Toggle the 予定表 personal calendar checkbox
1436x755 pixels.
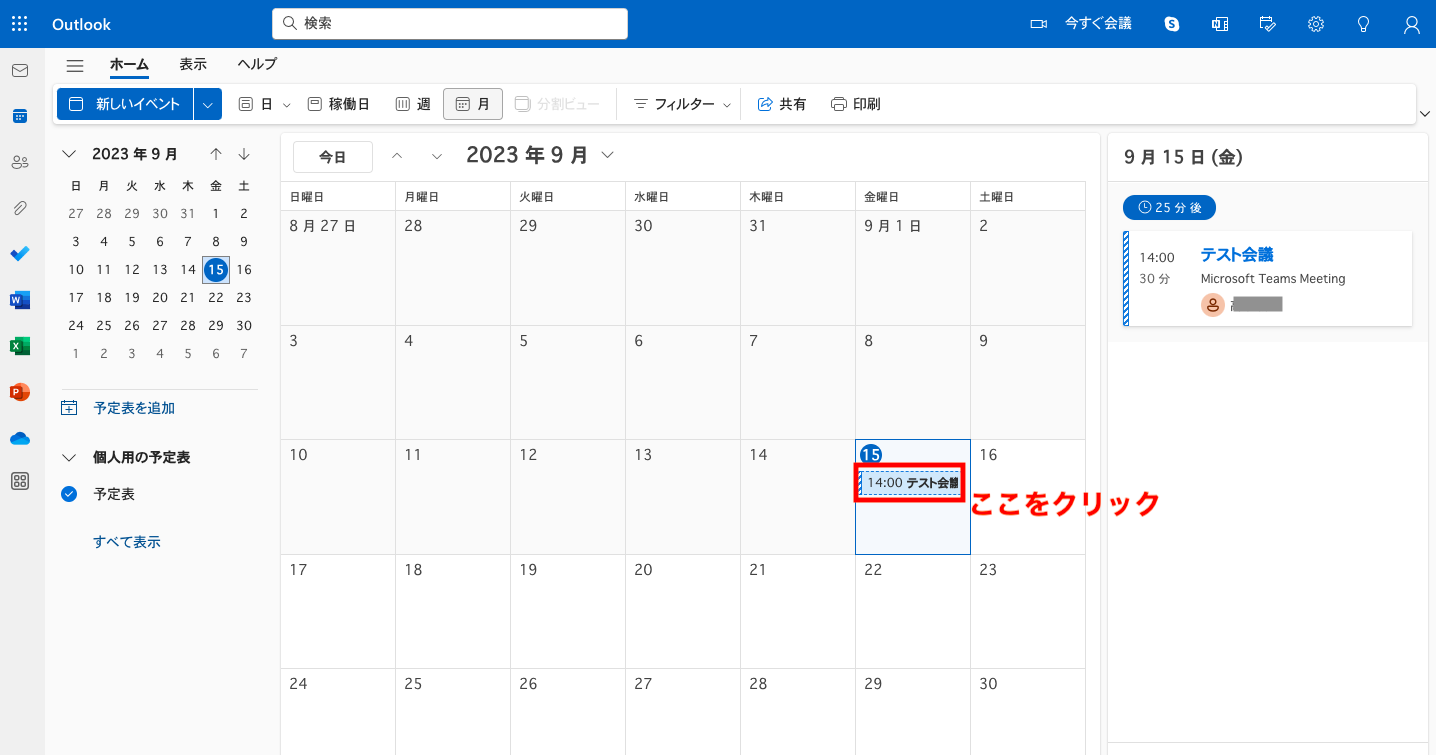pyautogui.click(x=68, y=493)
